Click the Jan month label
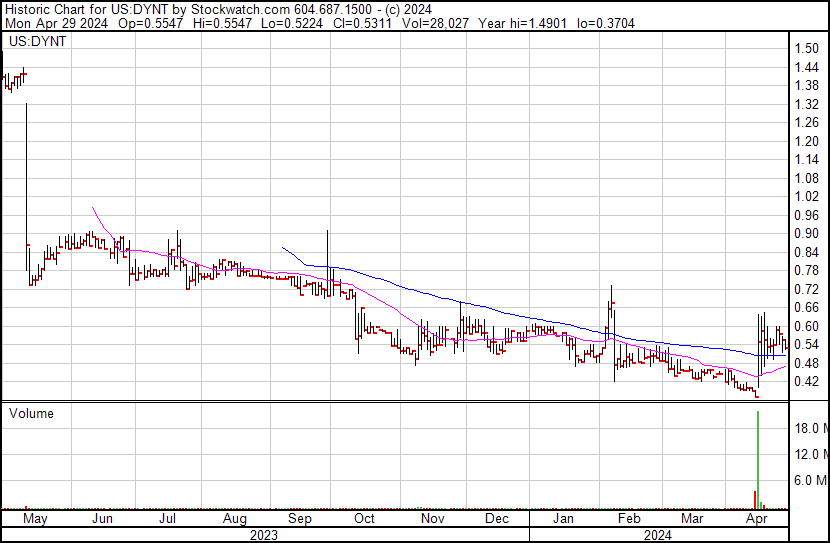This screenshot has height=543, width=830. [x=563, y=519]
